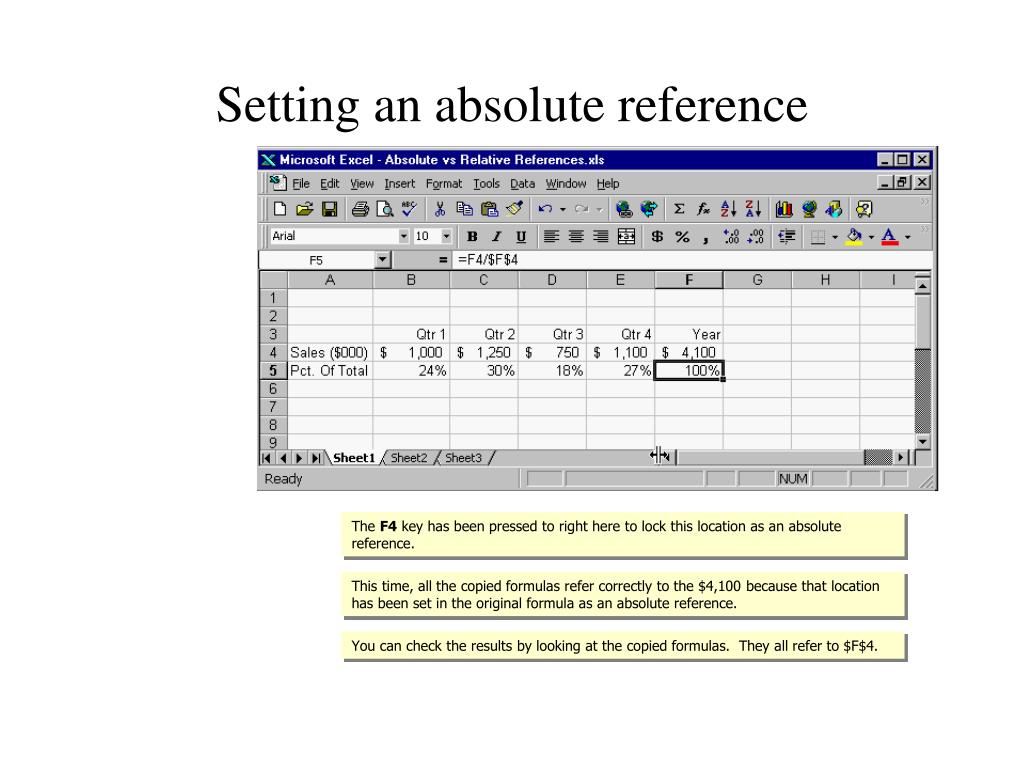Image resolution: width=1024 pixels, height=768 pixels.
Task: Open the Borders dropdown arrow
Action: [835, 236]
